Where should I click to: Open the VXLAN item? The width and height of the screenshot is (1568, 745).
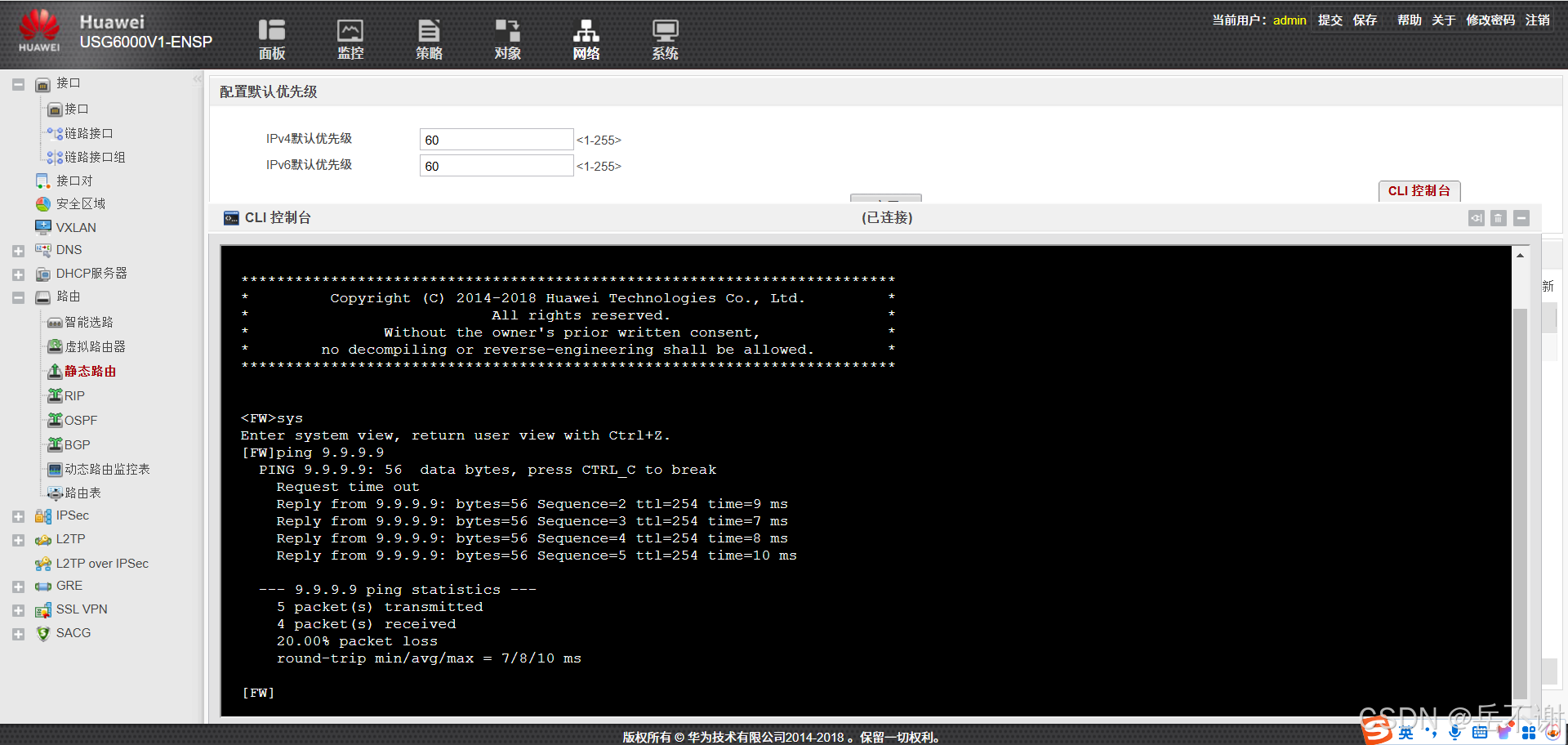76,227
